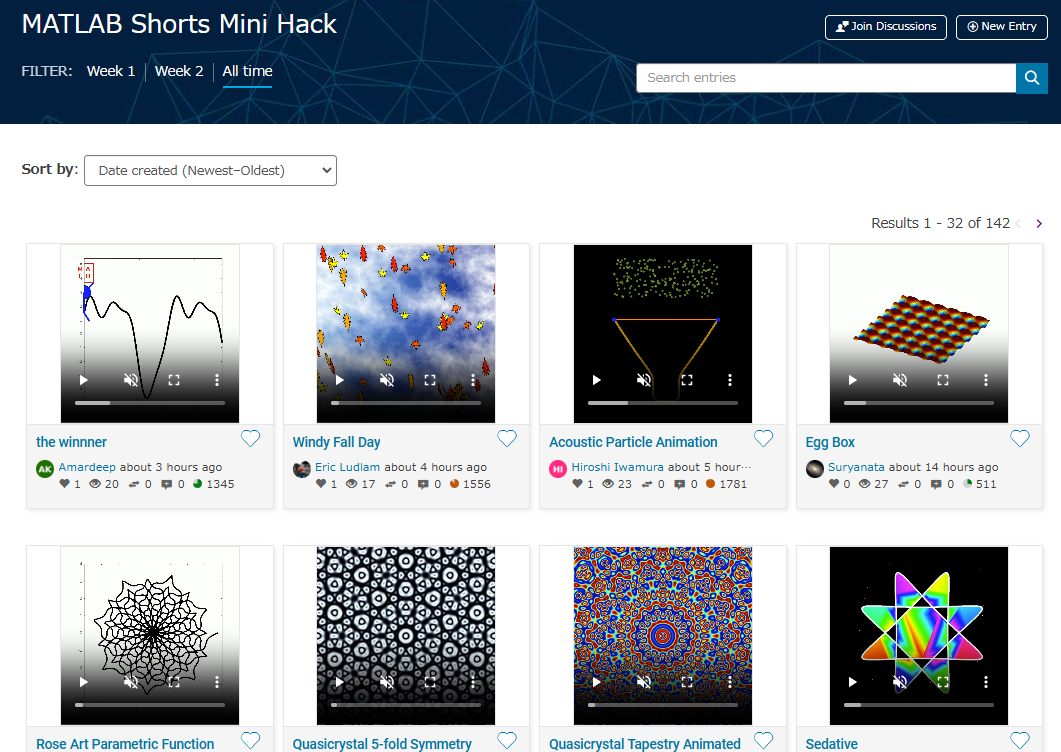
Task: Heart the Sedative entry
Action: click(x=1020, y=740)
